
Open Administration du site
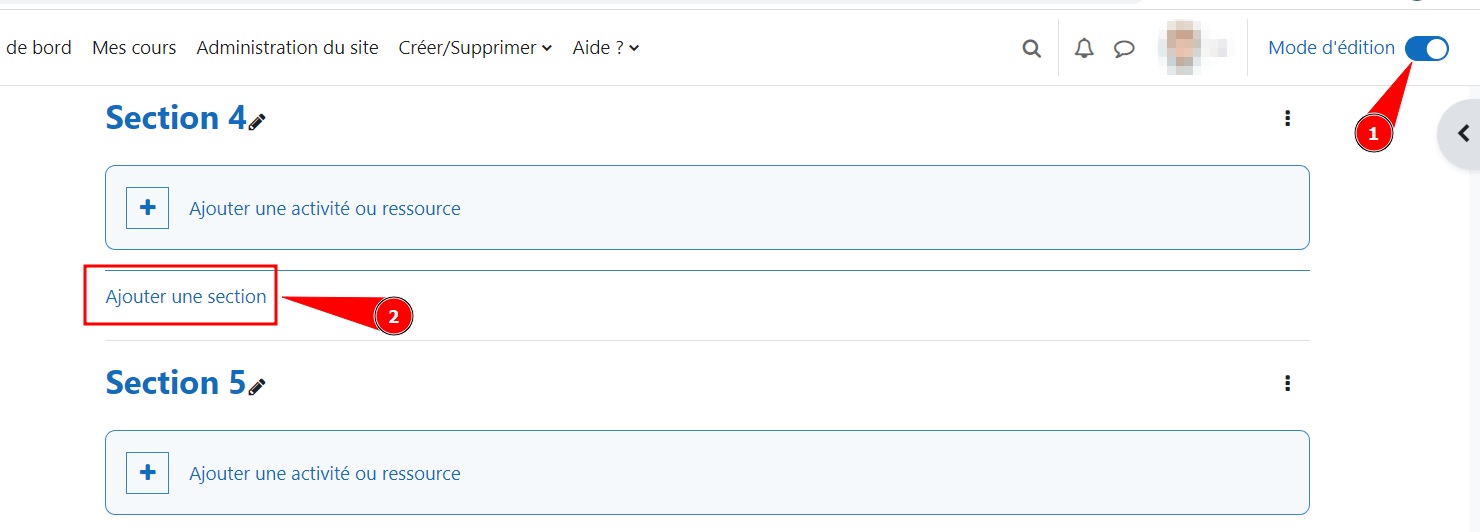click(x=287, y=48)
